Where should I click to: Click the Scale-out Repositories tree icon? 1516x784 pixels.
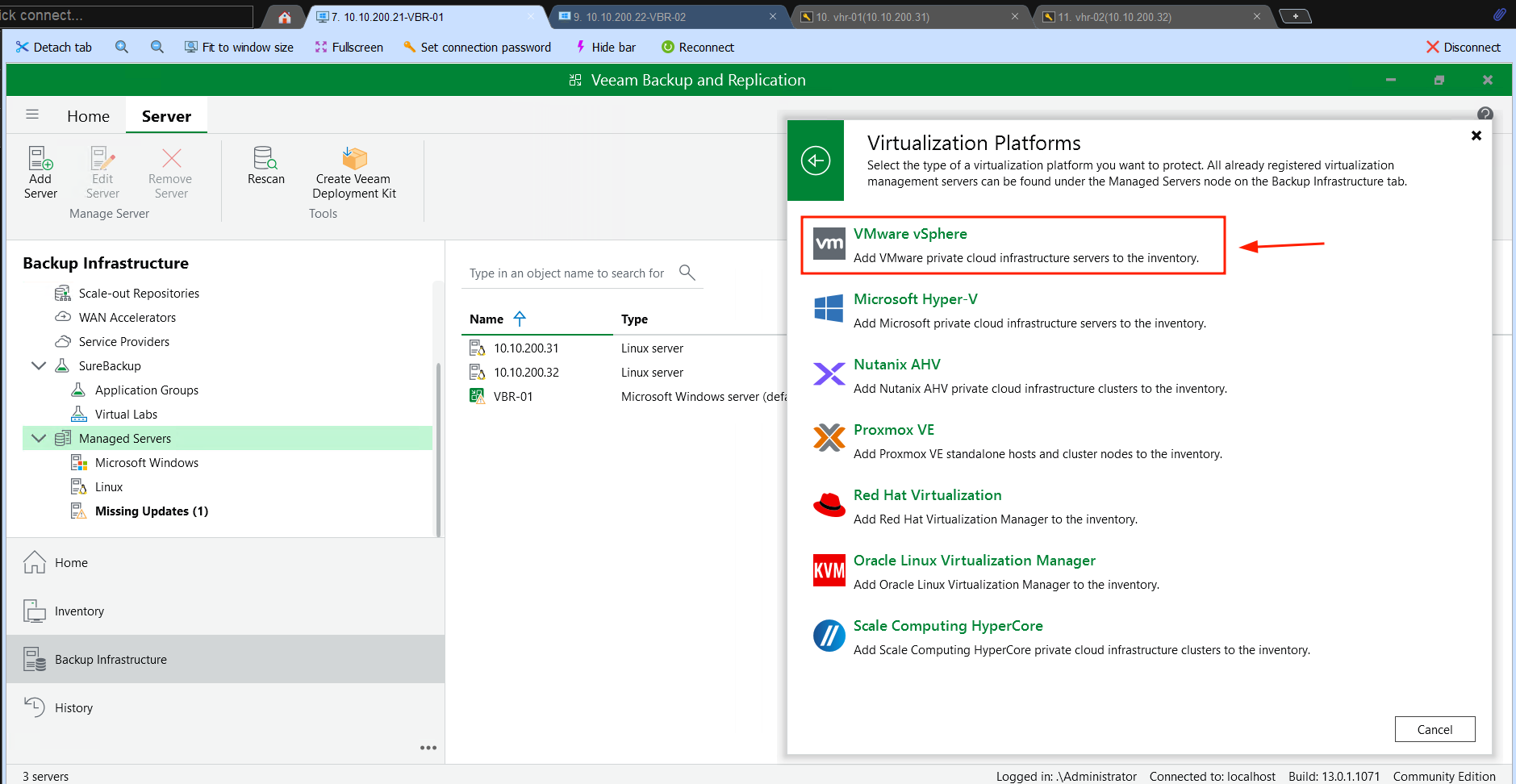click(62, 293)
